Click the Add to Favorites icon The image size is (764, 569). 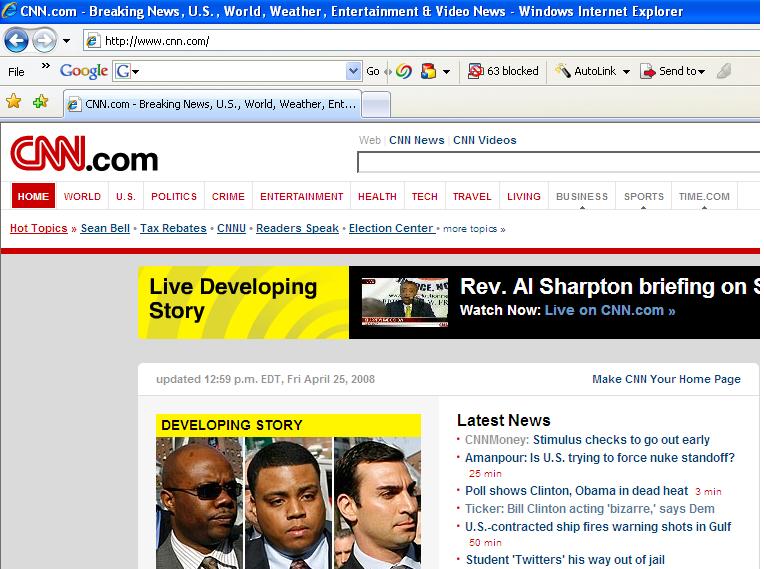coord(40,102)
